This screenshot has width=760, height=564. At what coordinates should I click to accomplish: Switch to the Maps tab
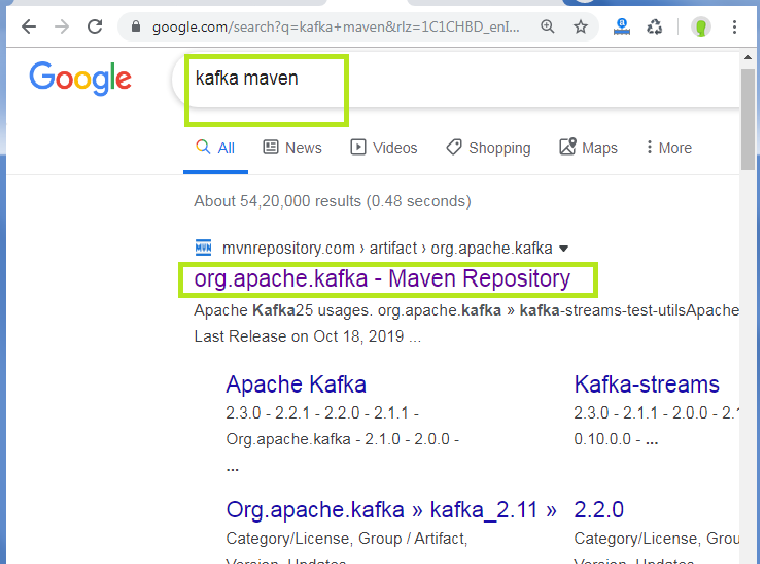click(588, 147)
